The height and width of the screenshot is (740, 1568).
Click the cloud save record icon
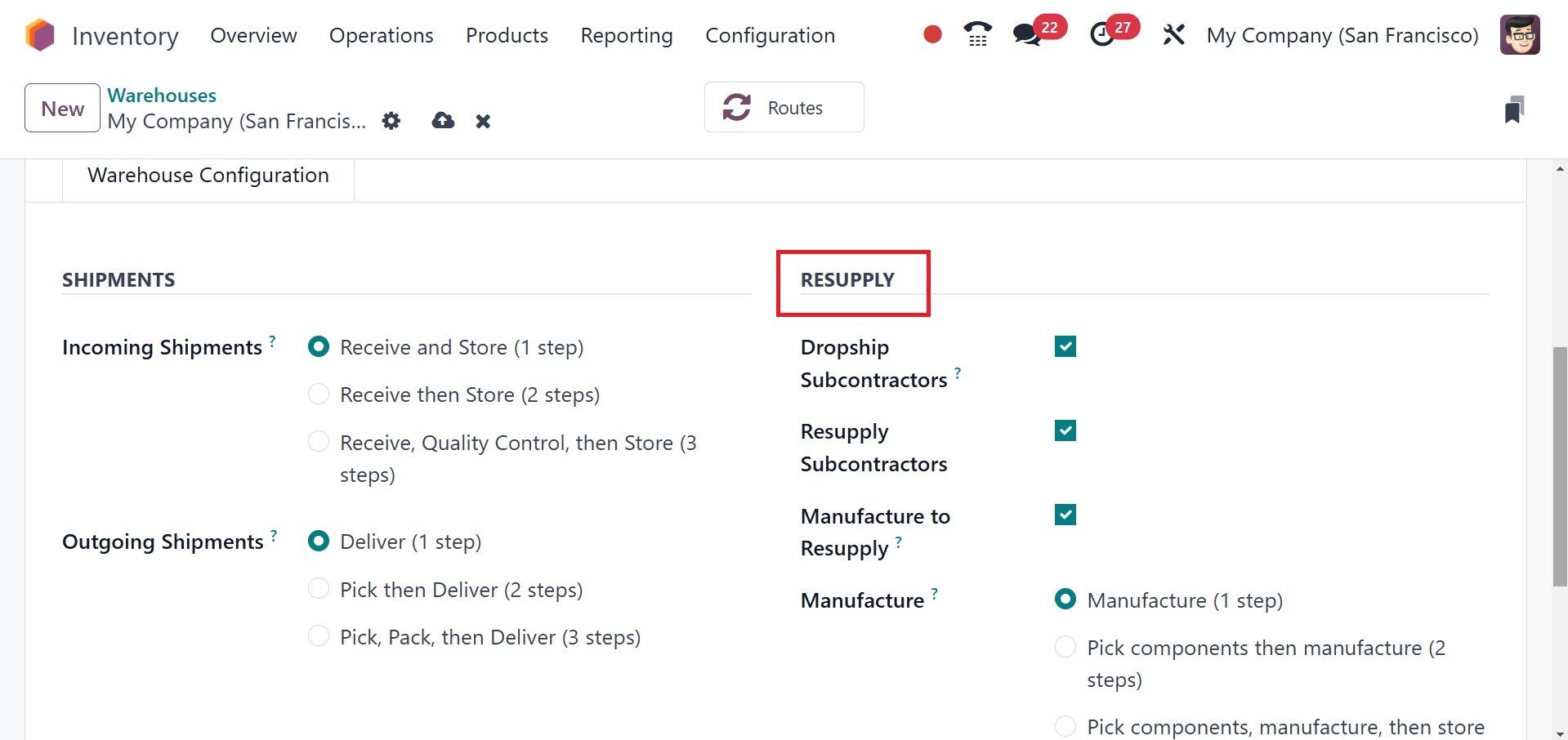pyautogui.click(x=443, y=121)
